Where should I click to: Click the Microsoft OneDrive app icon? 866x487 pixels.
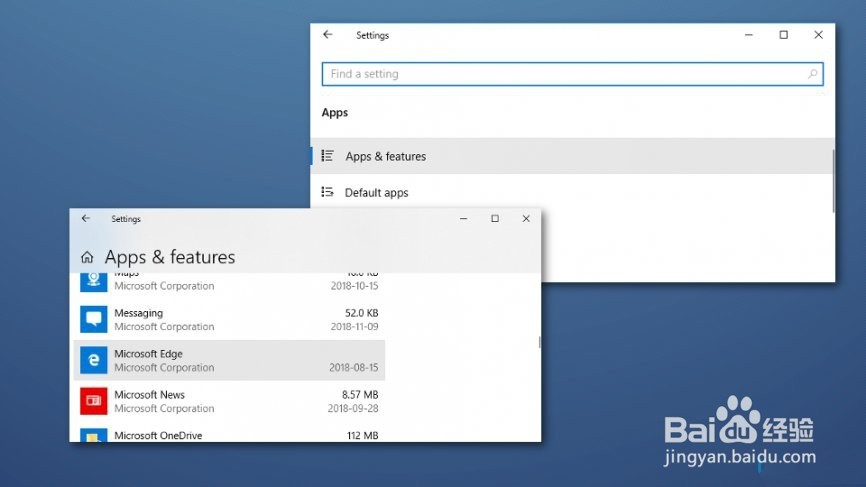[94, 435]
